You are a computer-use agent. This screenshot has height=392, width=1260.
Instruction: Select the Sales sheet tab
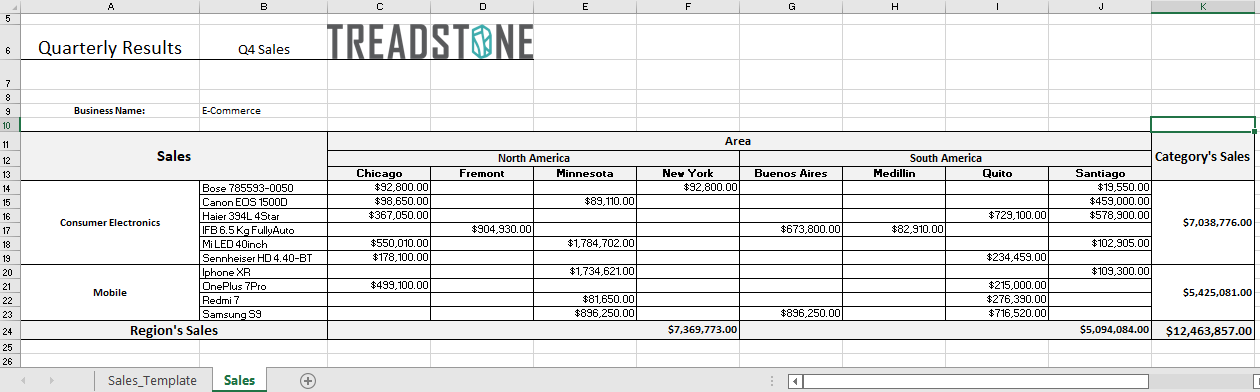(239, 380)
